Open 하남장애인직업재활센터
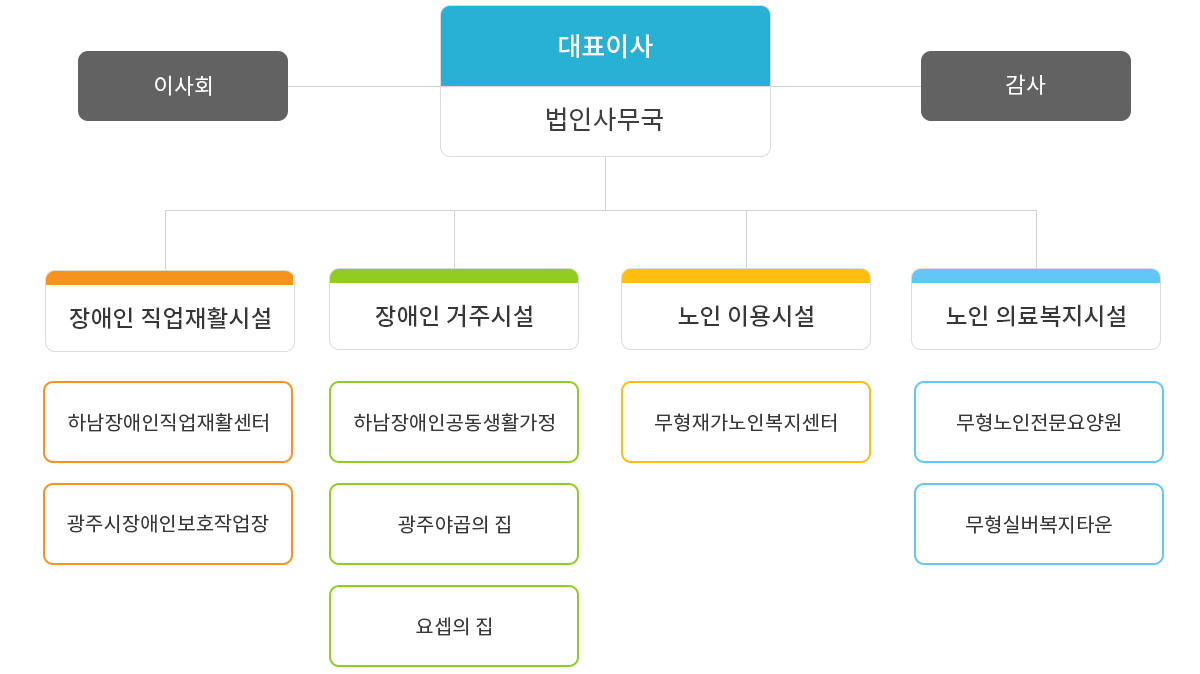The image size is (1200, 674). 168,422
